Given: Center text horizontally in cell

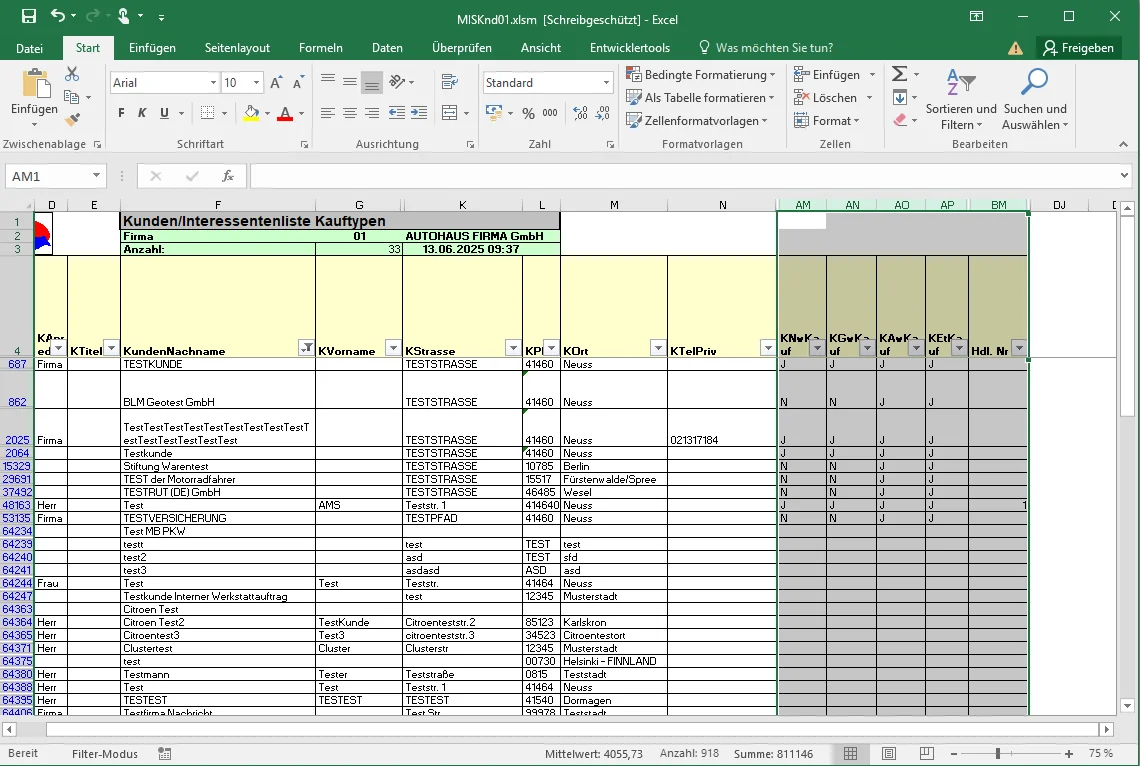Looking at the screenshot, I should pos(350,113).
